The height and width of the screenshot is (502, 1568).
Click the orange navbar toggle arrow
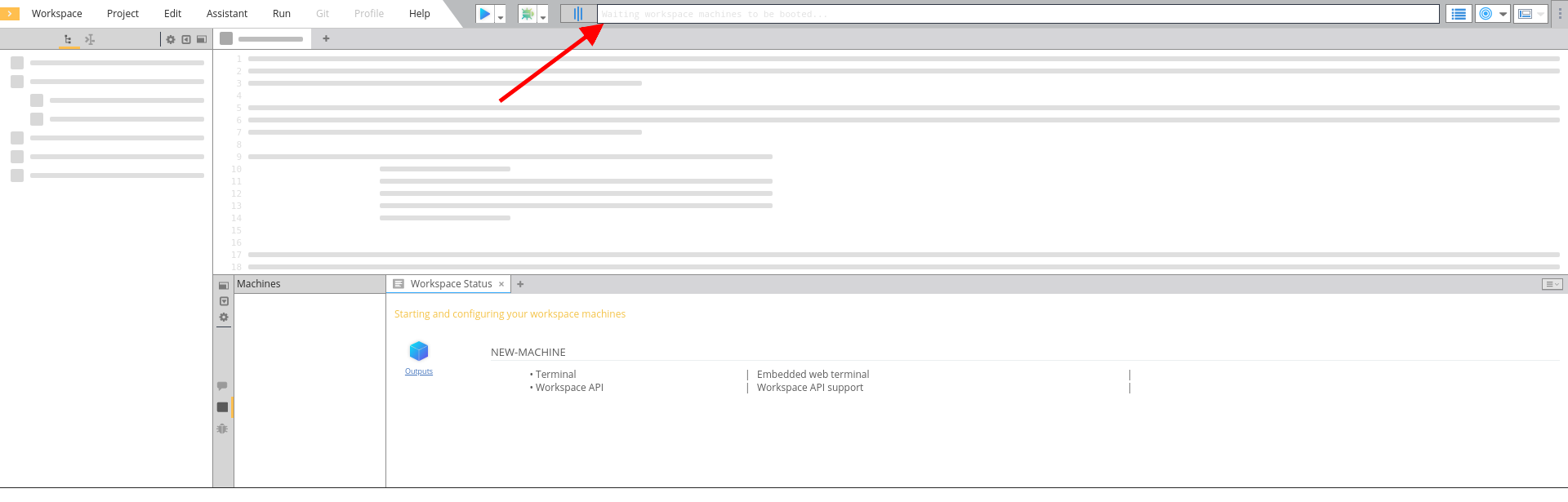tap(10, 14)
